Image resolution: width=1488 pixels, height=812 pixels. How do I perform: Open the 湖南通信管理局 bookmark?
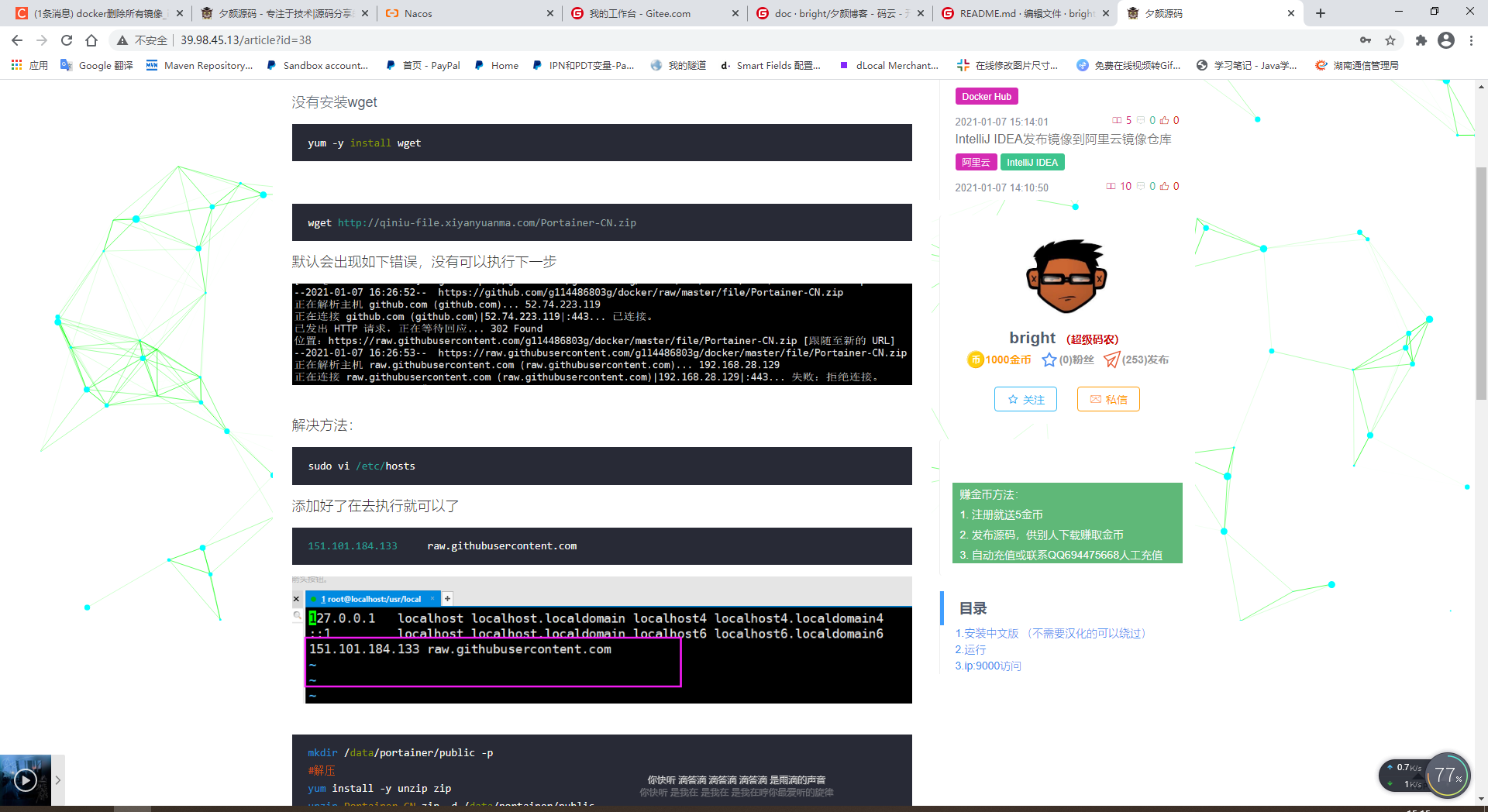(x=1357, y=65)
